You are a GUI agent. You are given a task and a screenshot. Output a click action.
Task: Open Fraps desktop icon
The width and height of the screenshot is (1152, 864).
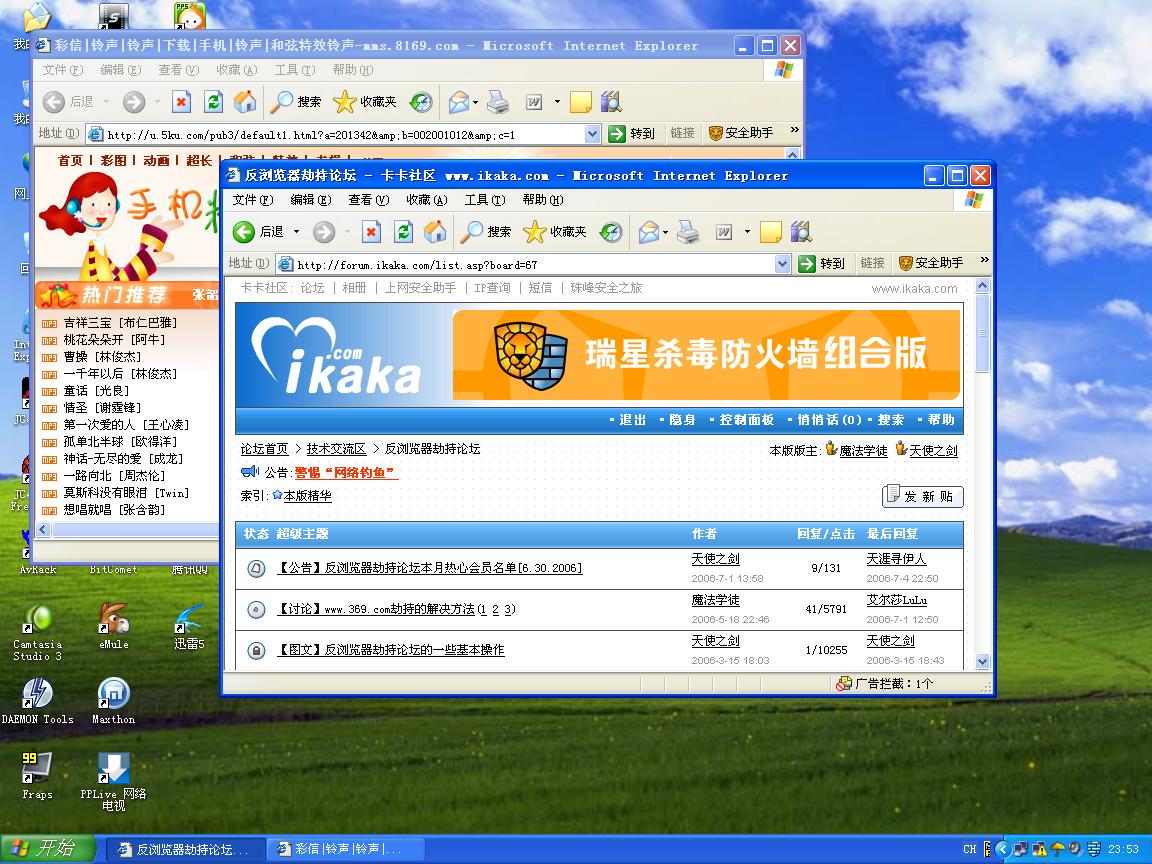(x=37, y=776)
